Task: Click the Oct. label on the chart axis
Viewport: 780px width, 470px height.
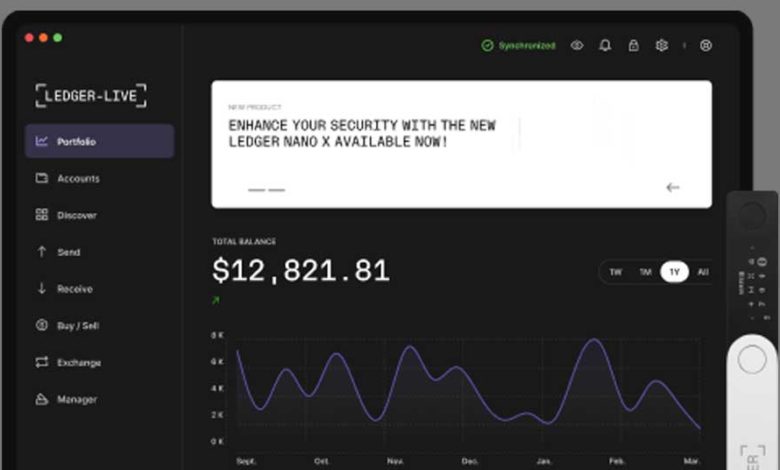Action: 321,461
